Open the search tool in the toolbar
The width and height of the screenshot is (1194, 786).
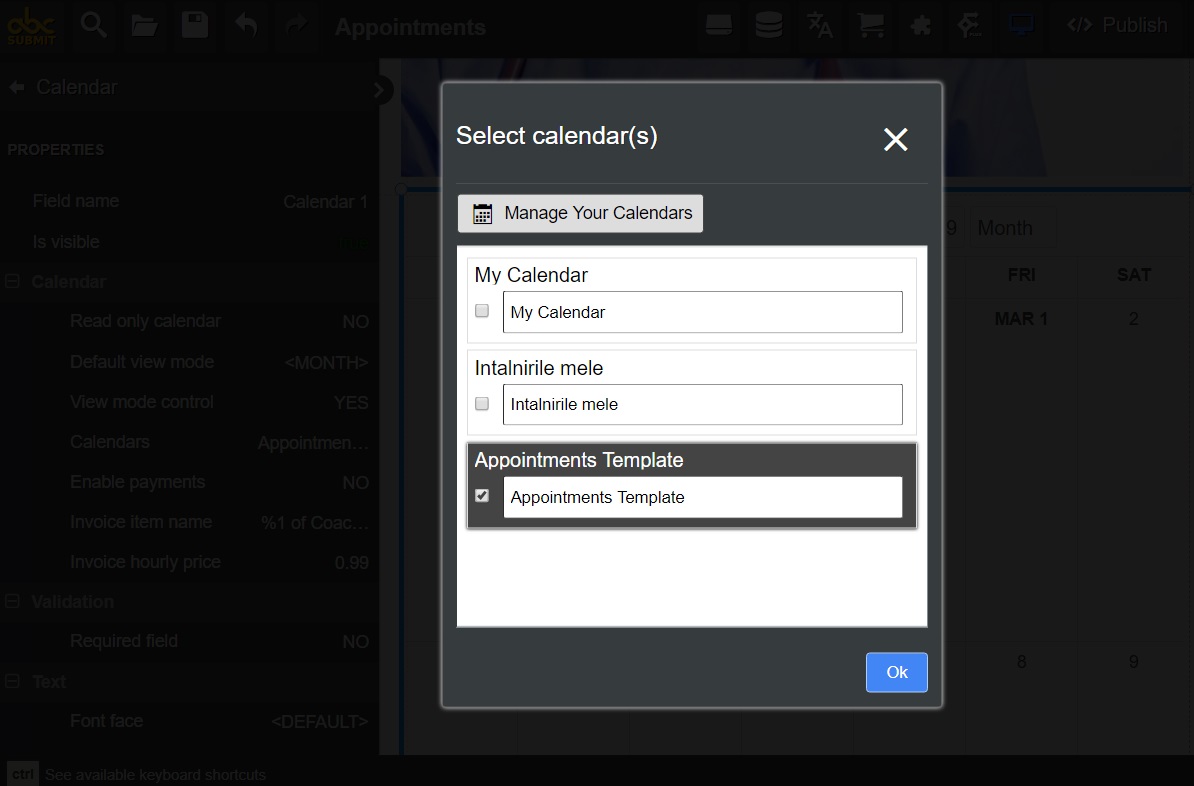[93, 27]
